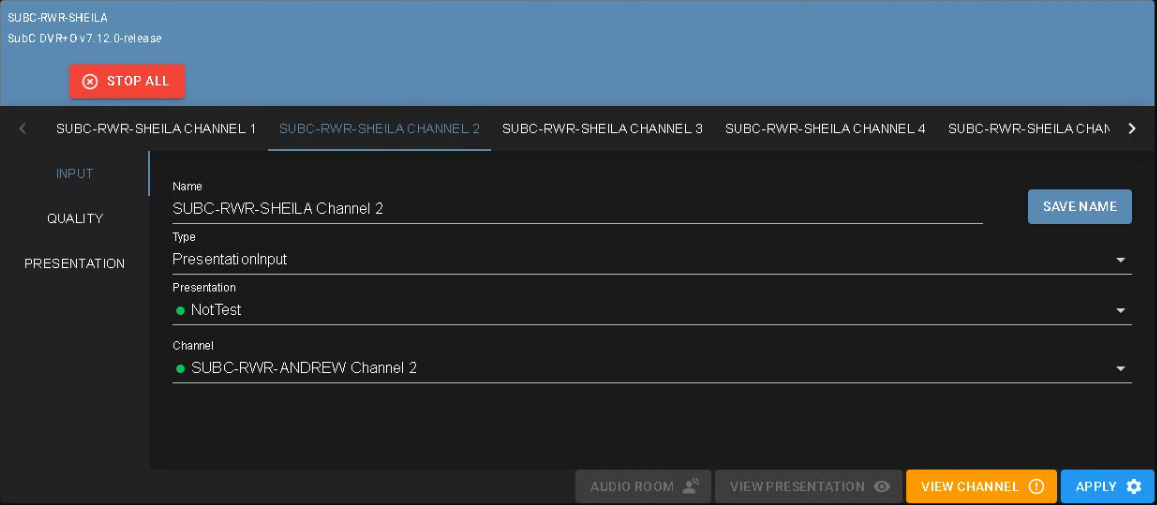
Task: Switch to SUBC-RWR-SHEILA Channel 1 tab
Action: pyautogui.click(x=156, y=129)
